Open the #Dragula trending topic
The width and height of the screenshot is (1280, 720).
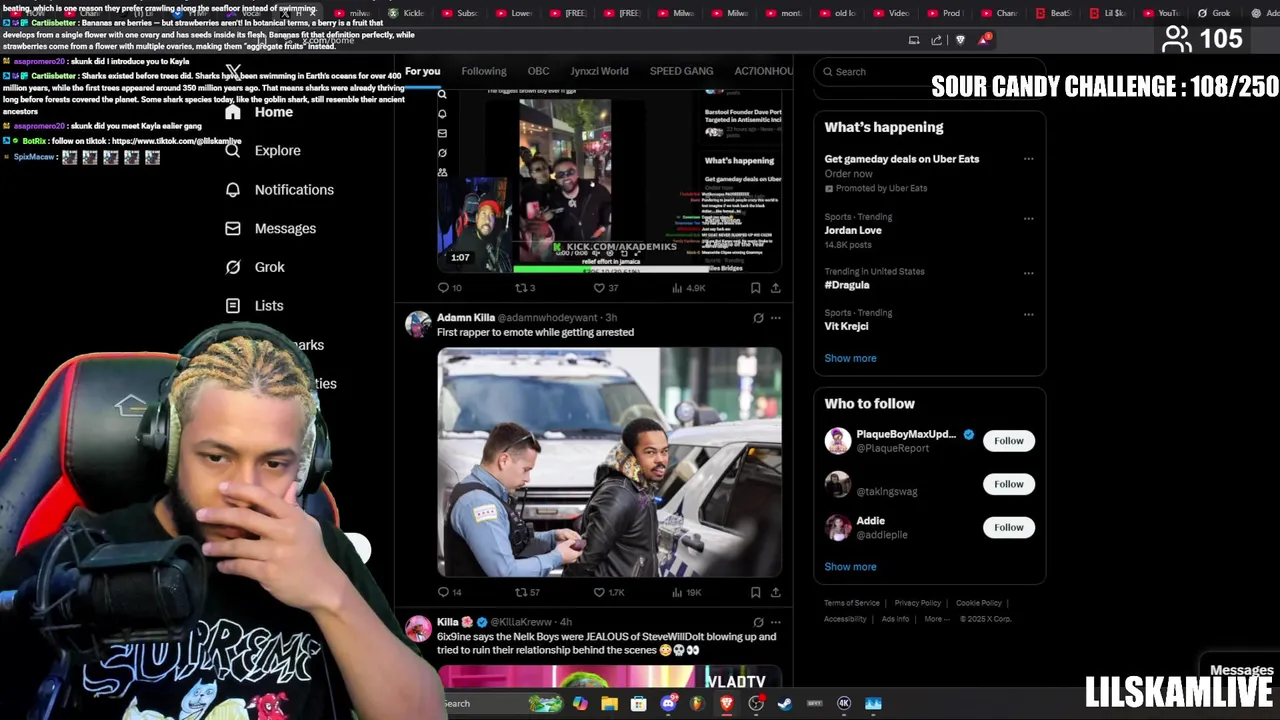[x=847, y=285]
